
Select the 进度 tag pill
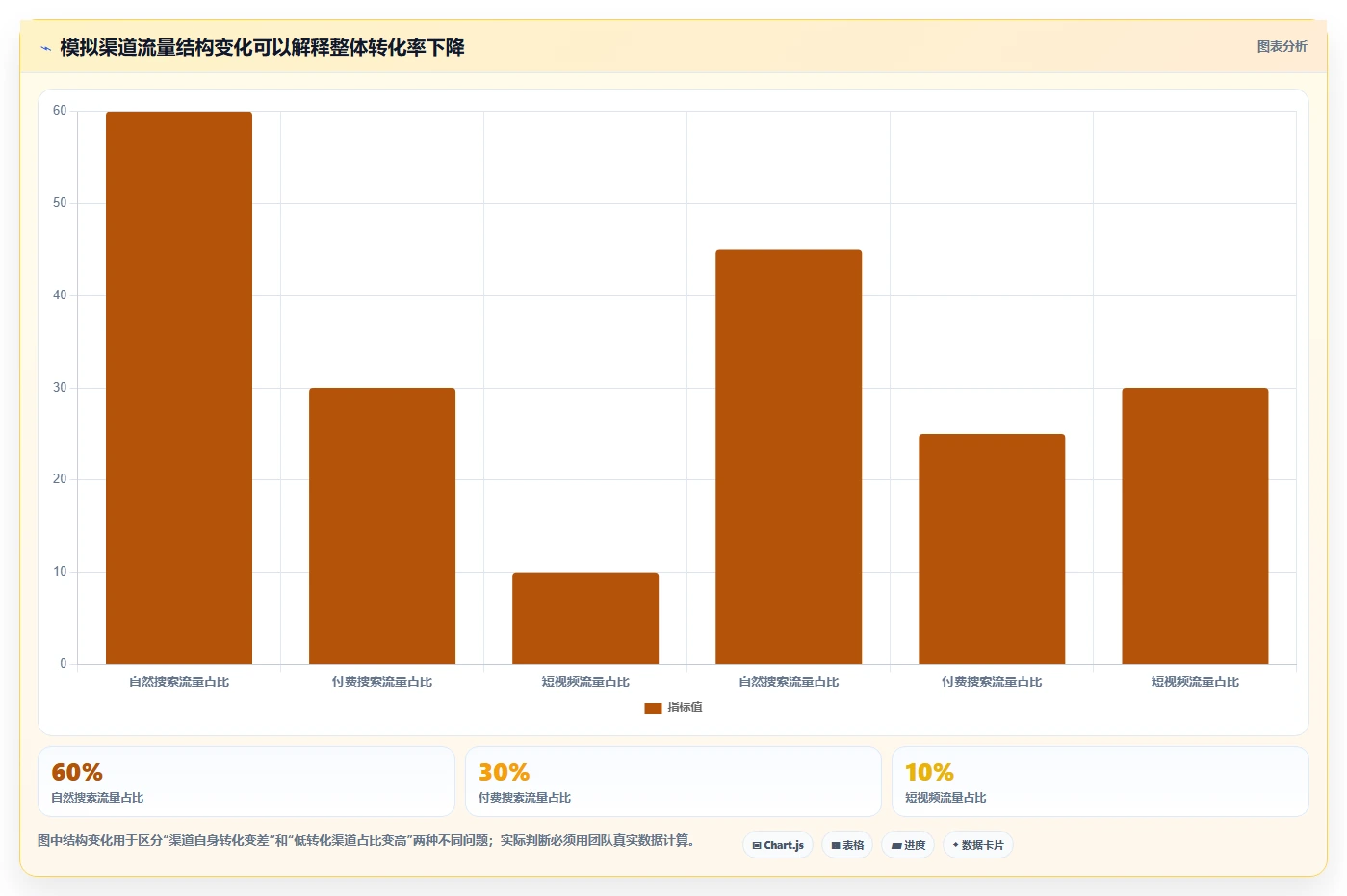908,845
